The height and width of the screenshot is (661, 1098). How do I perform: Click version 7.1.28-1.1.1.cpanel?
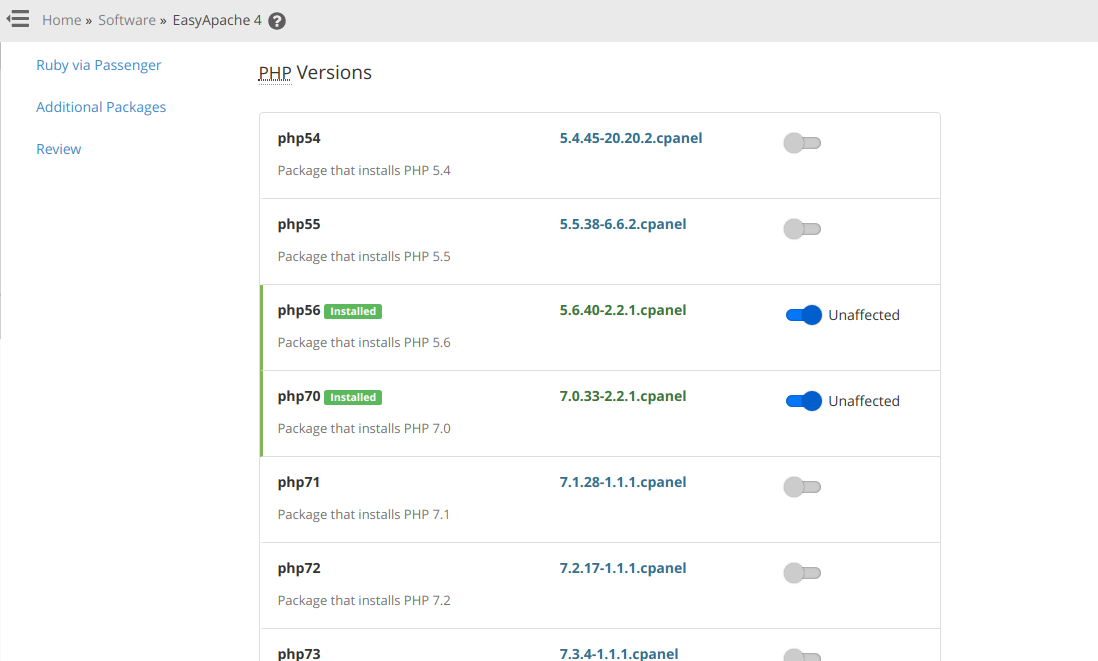click(x=623, y=482)
